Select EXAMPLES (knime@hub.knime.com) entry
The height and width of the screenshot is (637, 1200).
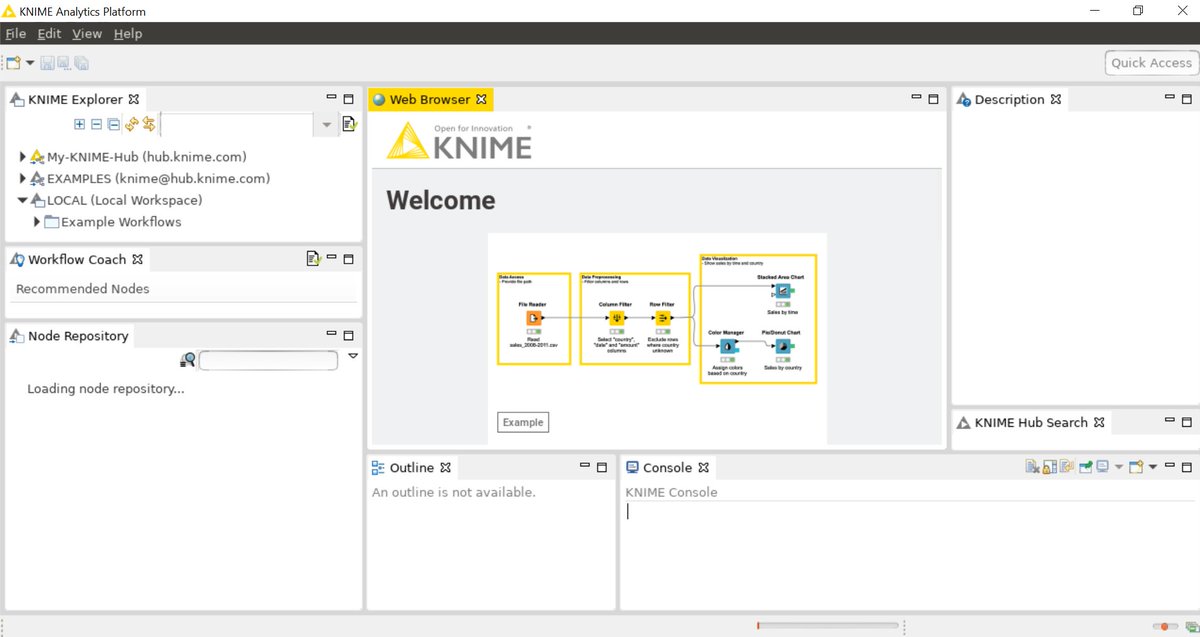pos(158,179)
